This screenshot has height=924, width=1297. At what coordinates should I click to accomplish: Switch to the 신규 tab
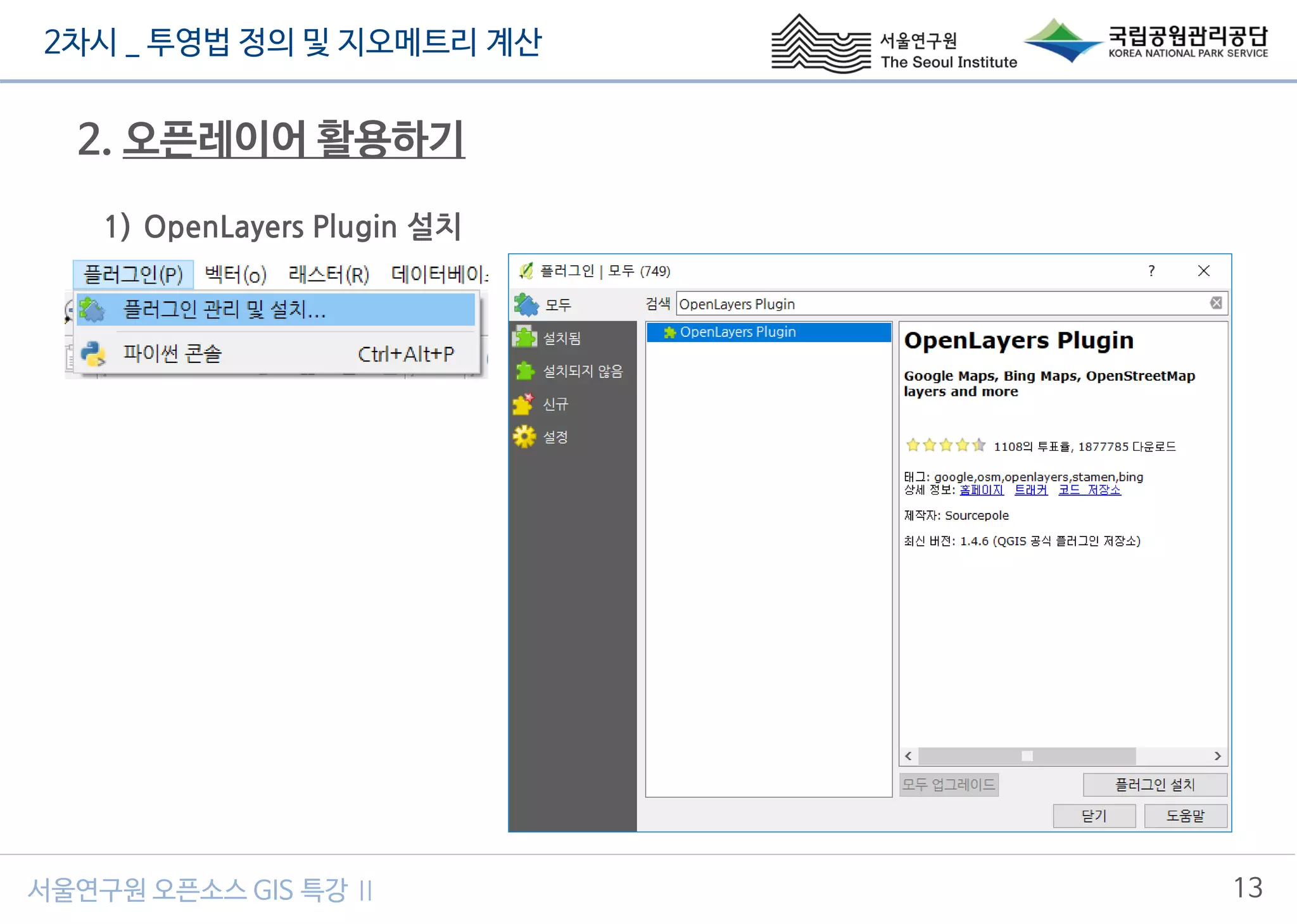(x=573, y=403)
